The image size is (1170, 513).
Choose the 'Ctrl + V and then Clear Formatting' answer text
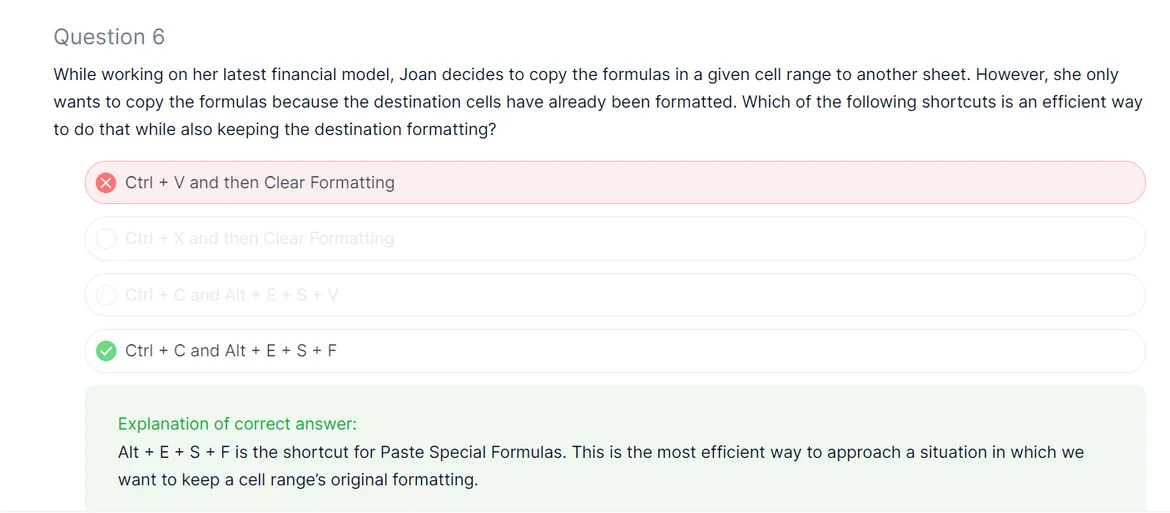pyautogui.click(x=259, y=183)
